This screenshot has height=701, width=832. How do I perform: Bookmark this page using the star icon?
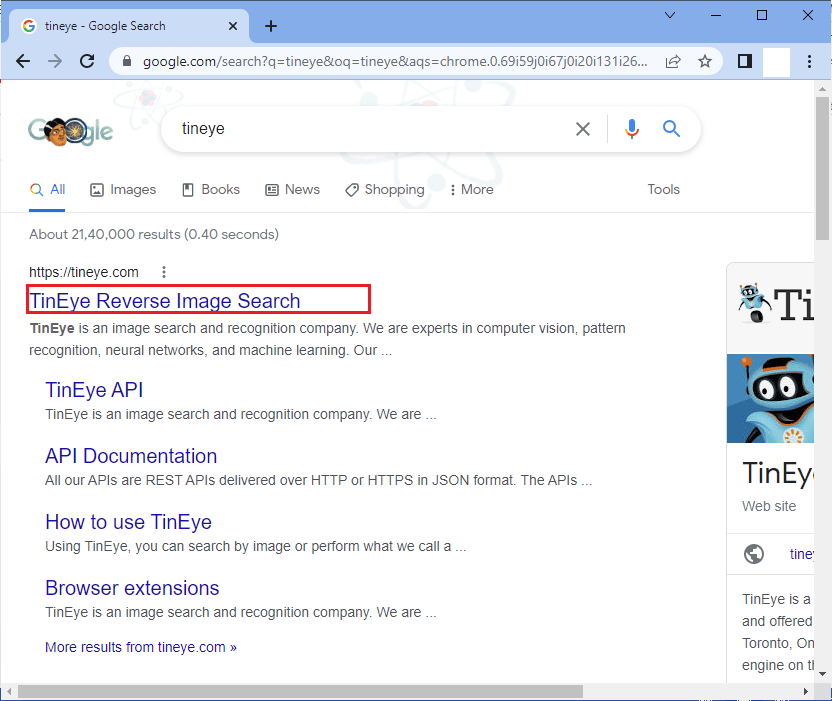705,62
